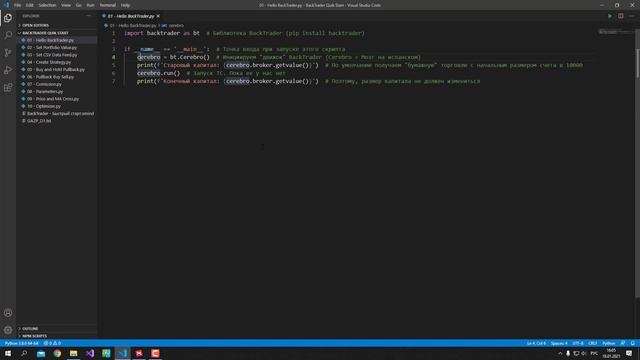This screenshot has height=360, width=640.
Task: Open the Manage gear icon
Action: (8, 330)
